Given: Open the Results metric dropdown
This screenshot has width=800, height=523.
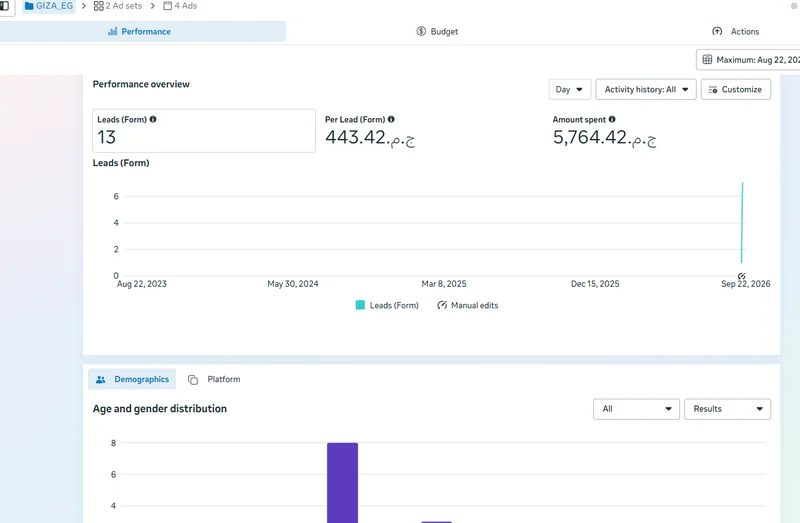Looking at the screenshot, I should [x=728, y=409].
